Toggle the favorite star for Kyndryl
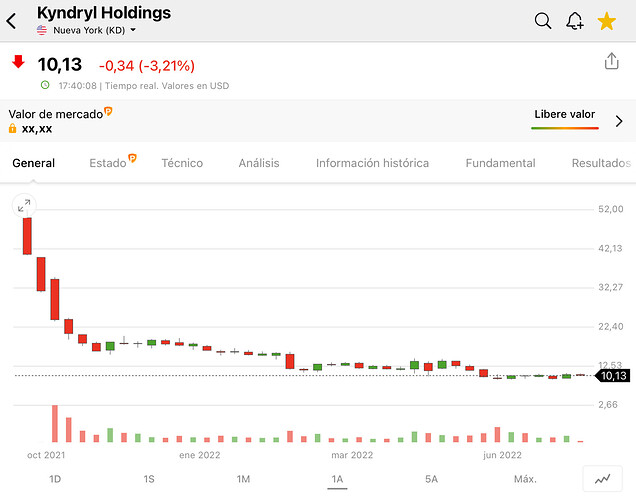Screen dimensions: 636x500 coord(607,21)
